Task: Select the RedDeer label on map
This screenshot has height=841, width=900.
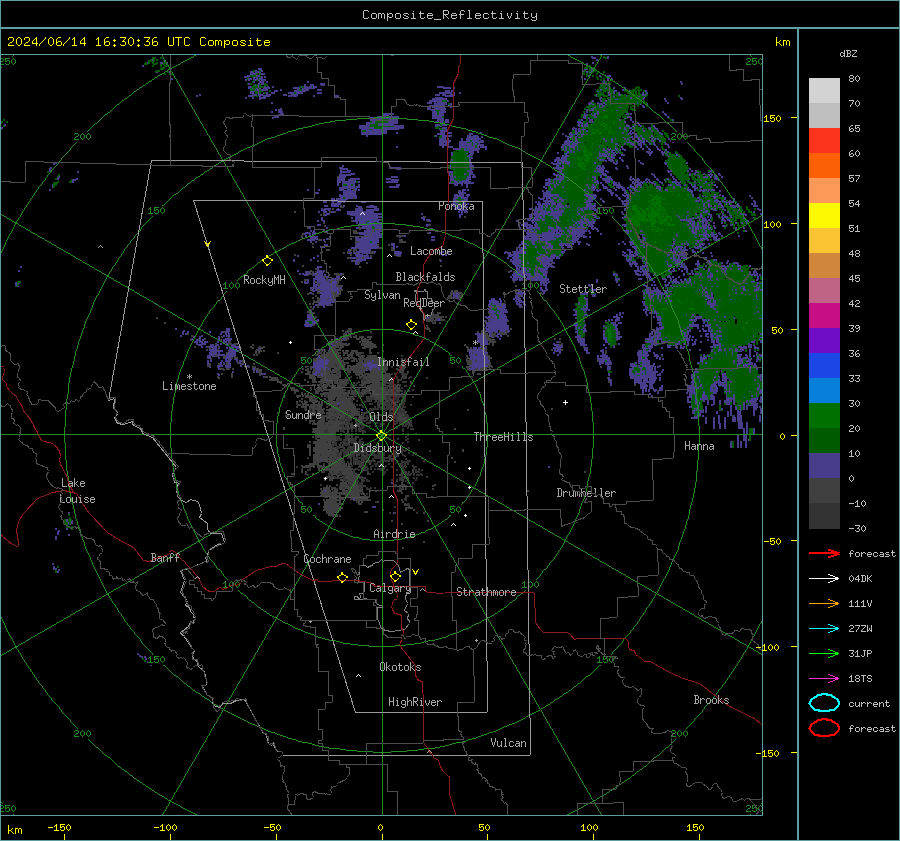Action: (x=424, y=303)
